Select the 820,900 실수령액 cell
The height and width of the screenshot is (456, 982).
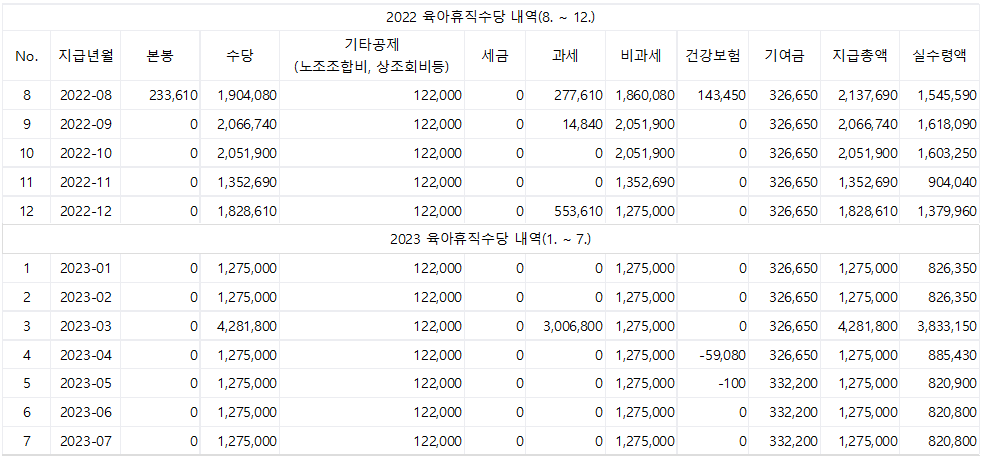[939, 383]
